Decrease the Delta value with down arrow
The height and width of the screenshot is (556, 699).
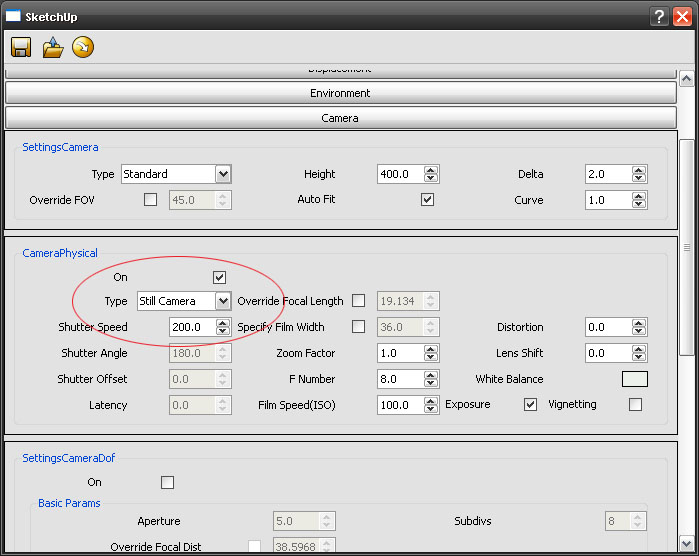coord(638,178)
